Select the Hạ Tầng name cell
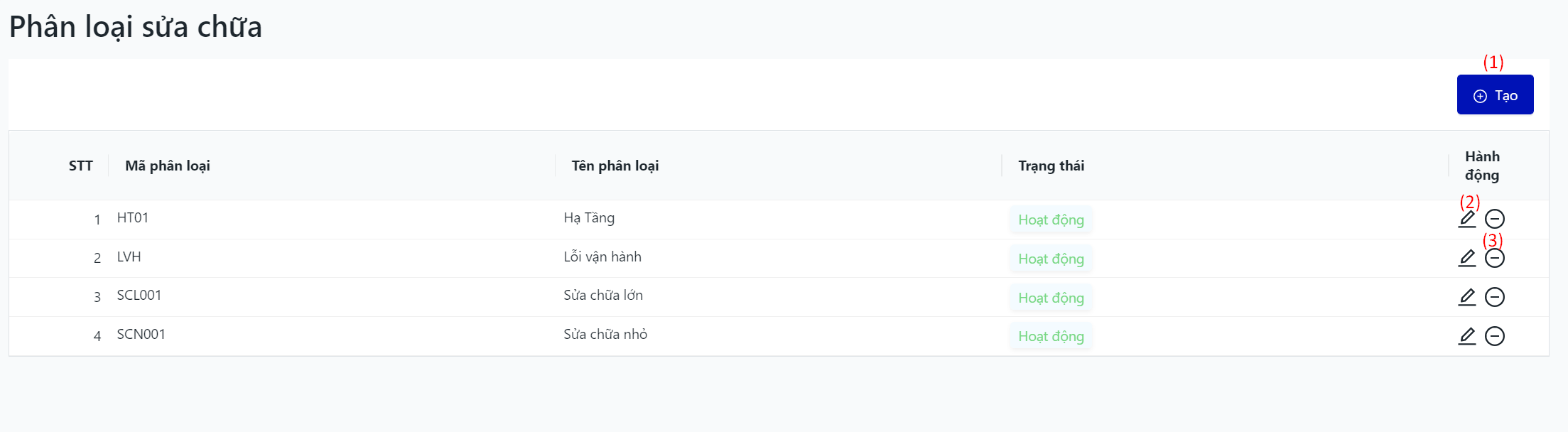Image resolution: width=1568 pixels, height=432 pixels. pos(589,218)
